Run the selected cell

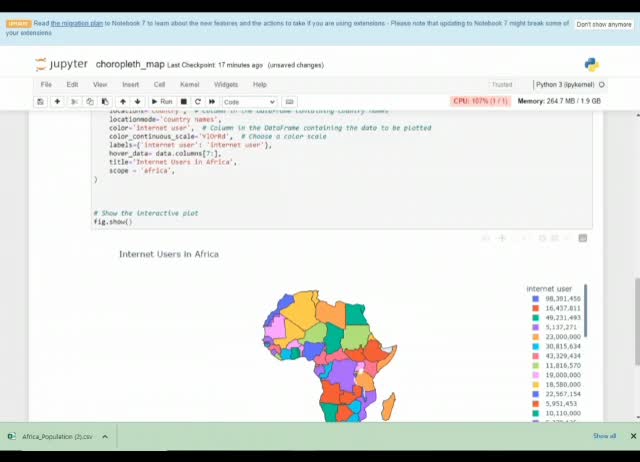(162, 102)
